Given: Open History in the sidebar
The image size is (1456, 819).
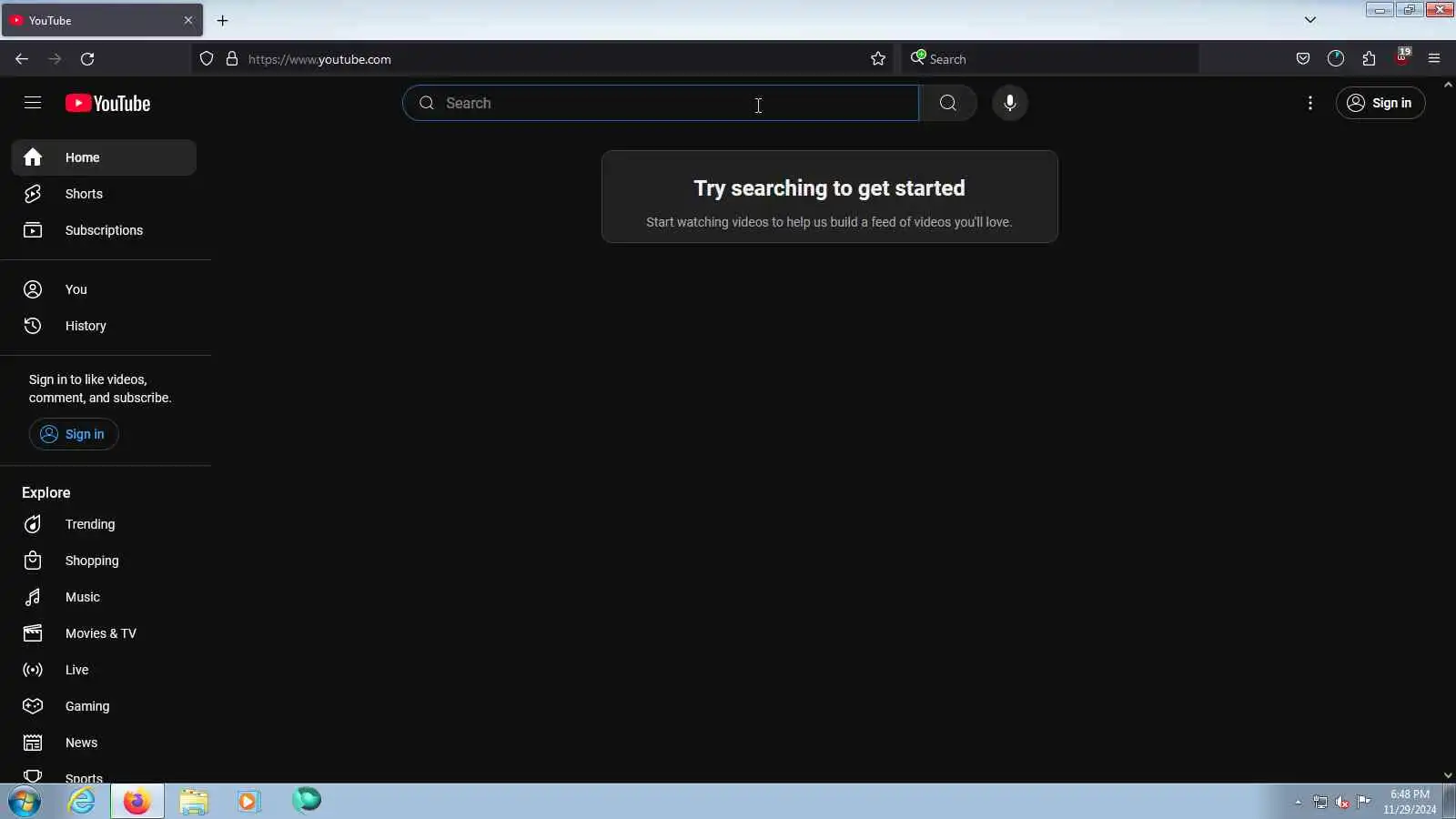Looking at the screenshot, I should pos(104,326).
